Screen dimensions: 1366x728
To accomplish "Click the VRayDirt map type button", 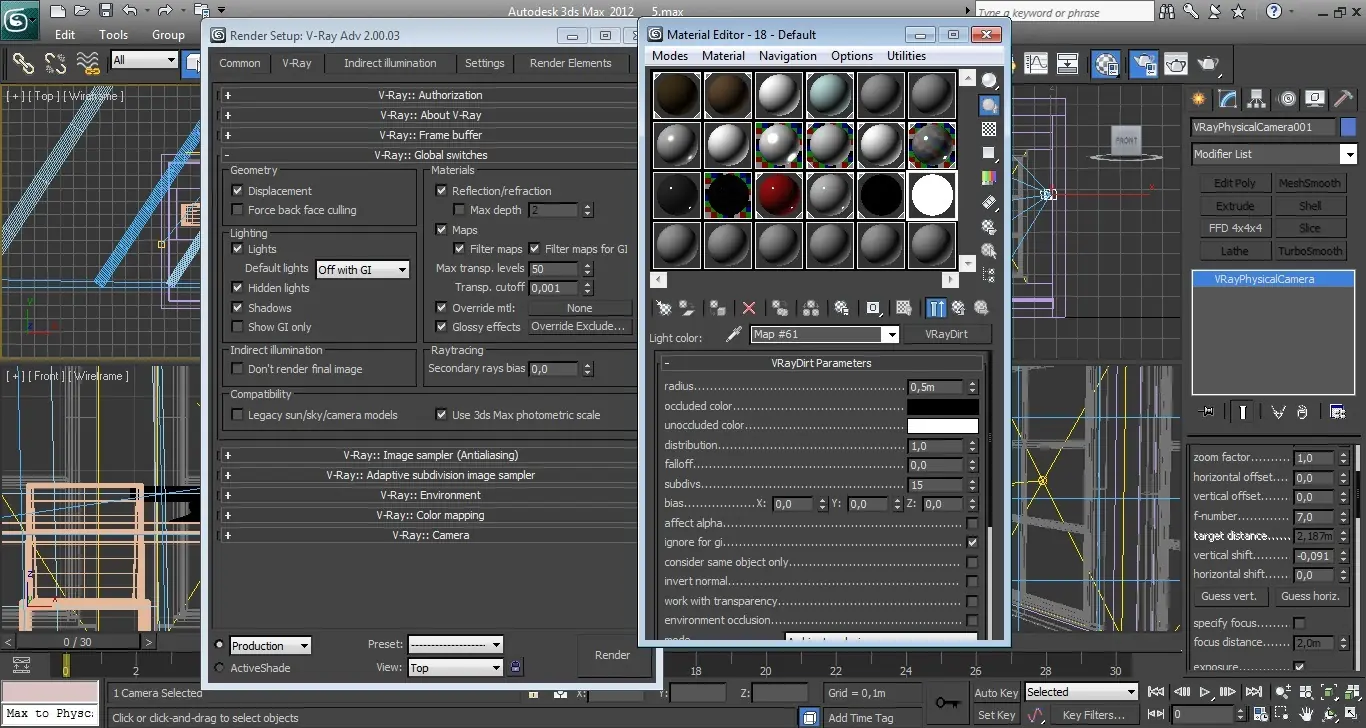I will (x=946, y=334).
